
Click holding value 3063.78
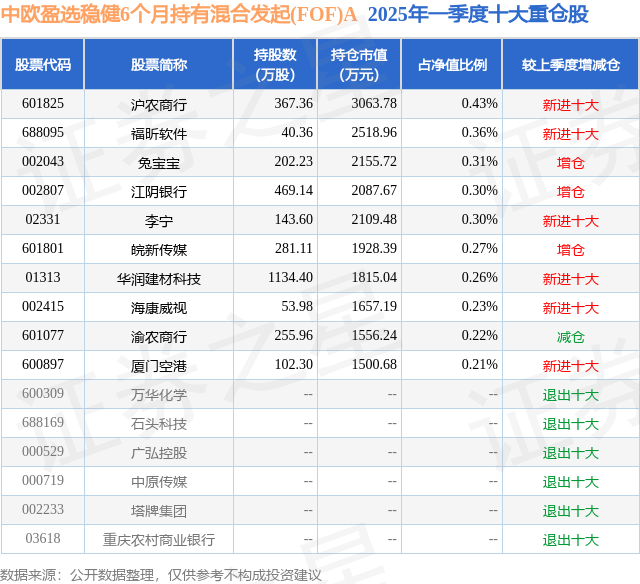coord(374,104)
